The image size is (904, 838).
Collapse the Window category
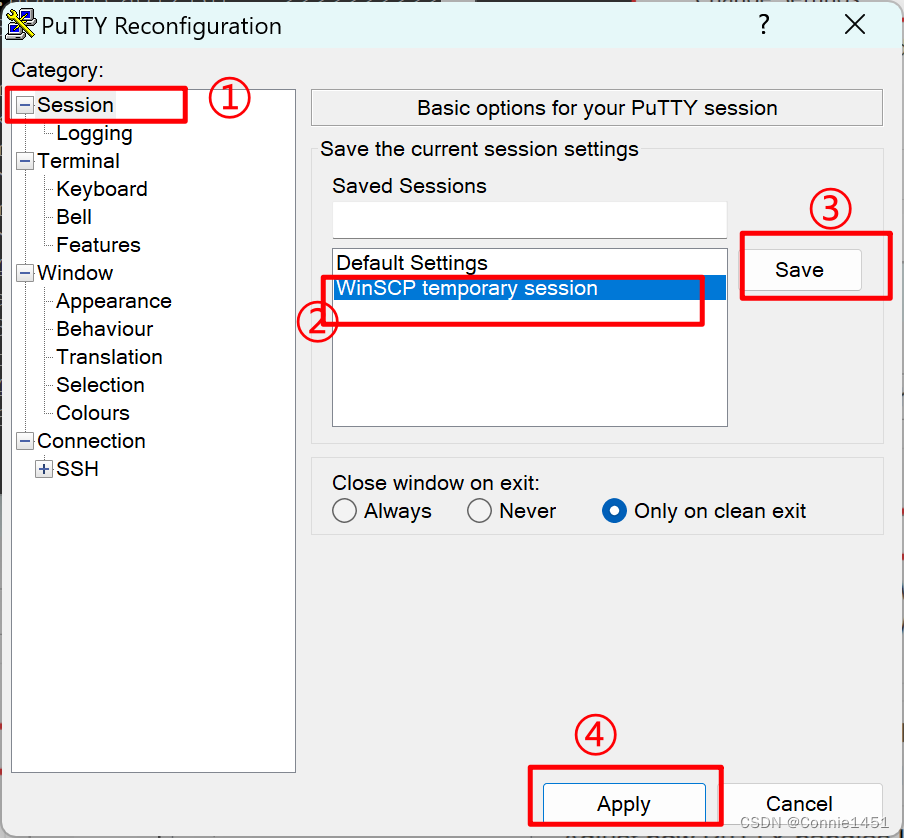tap(23, 273)
